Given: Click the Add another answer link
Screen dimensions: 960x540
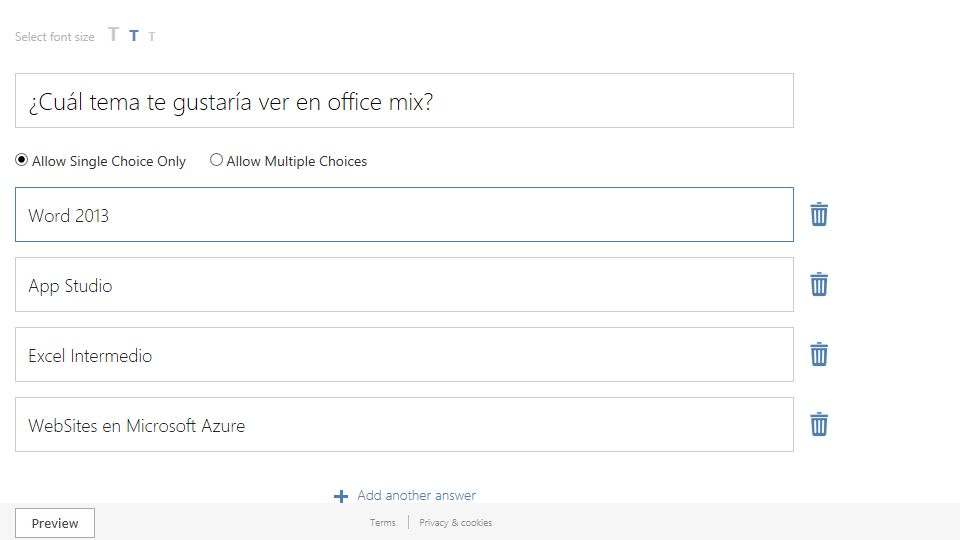Looking at the screenshot, I should coord(416,495).
